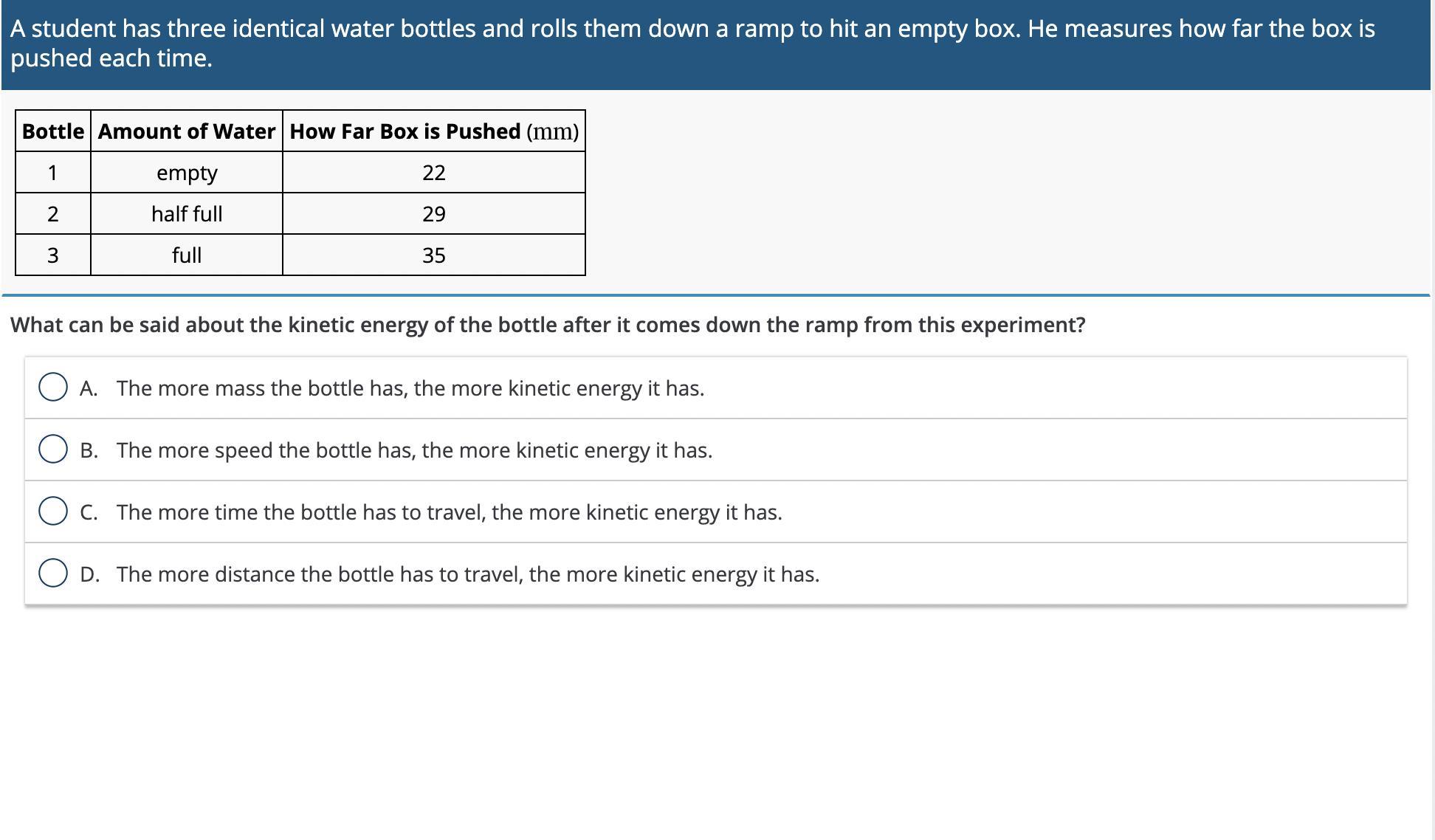This screenshot has width=1435, height=840.
Task: Click the answer text about more mass
Action: coord(410,388)
